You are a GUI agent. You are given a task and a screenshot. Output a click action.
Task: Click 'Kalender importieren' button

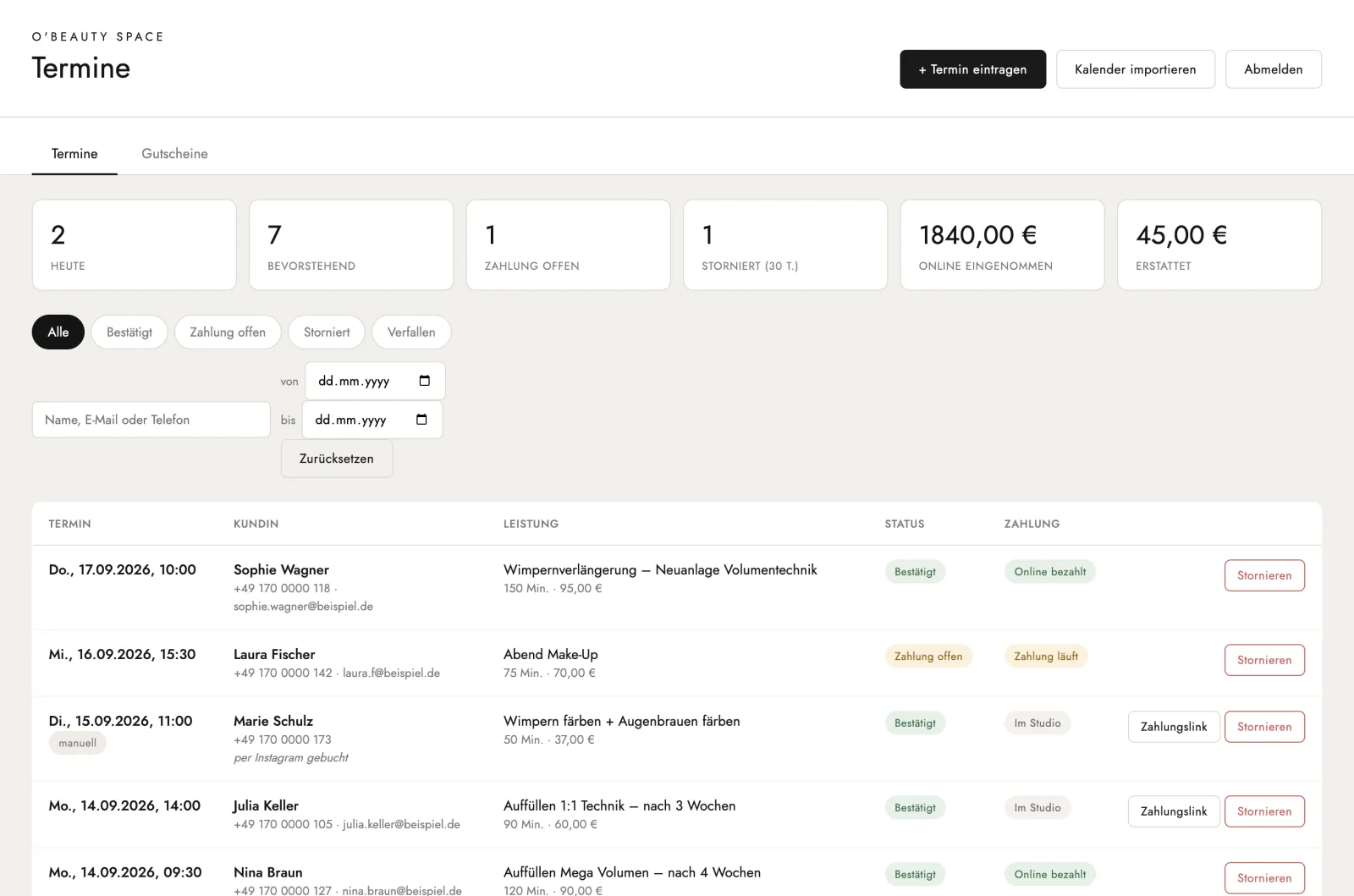click(1135, 69)
